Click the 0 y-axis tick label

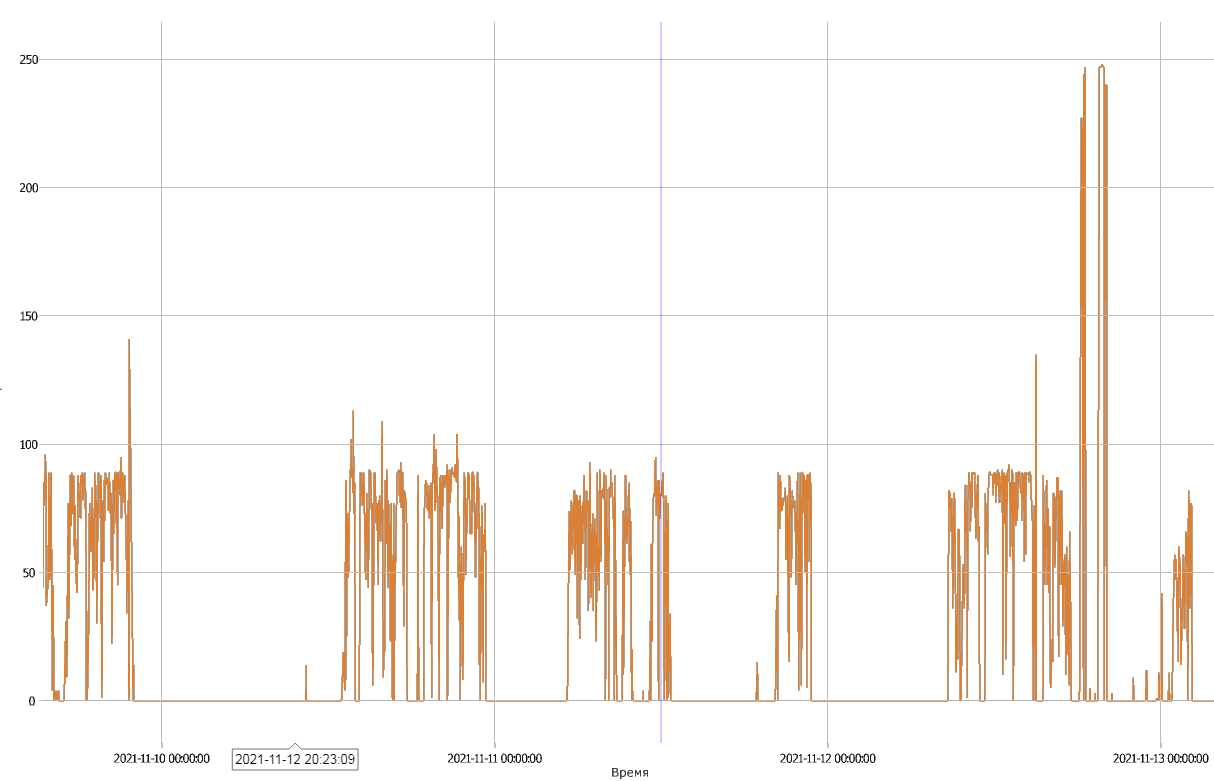tap(32, 701)
